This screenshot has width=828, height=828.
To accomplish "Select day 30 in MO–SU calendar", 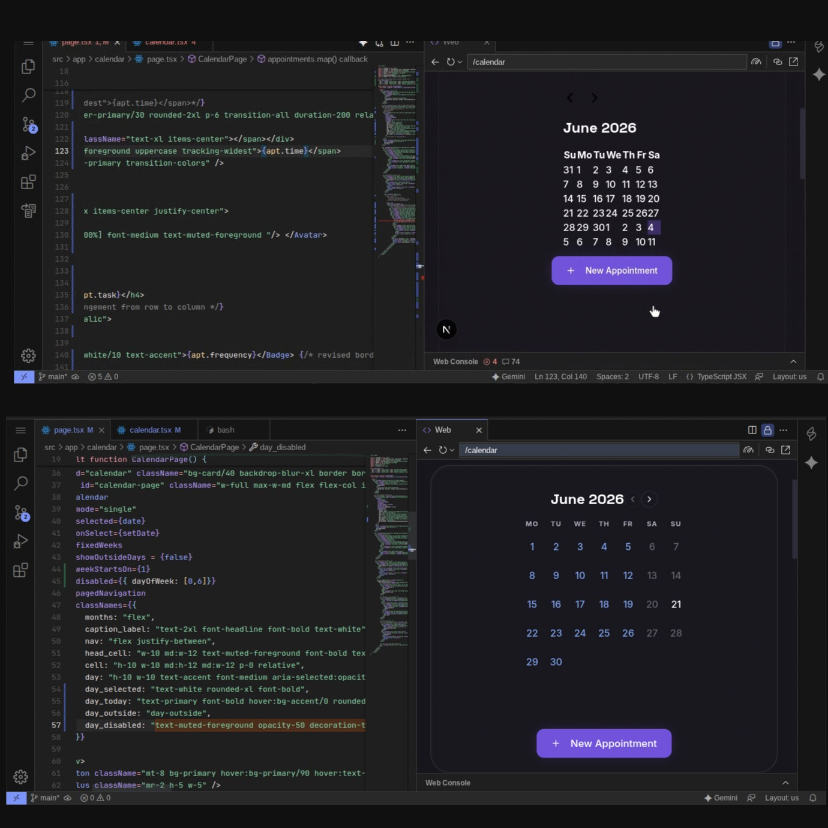I will tap(556, 662).
